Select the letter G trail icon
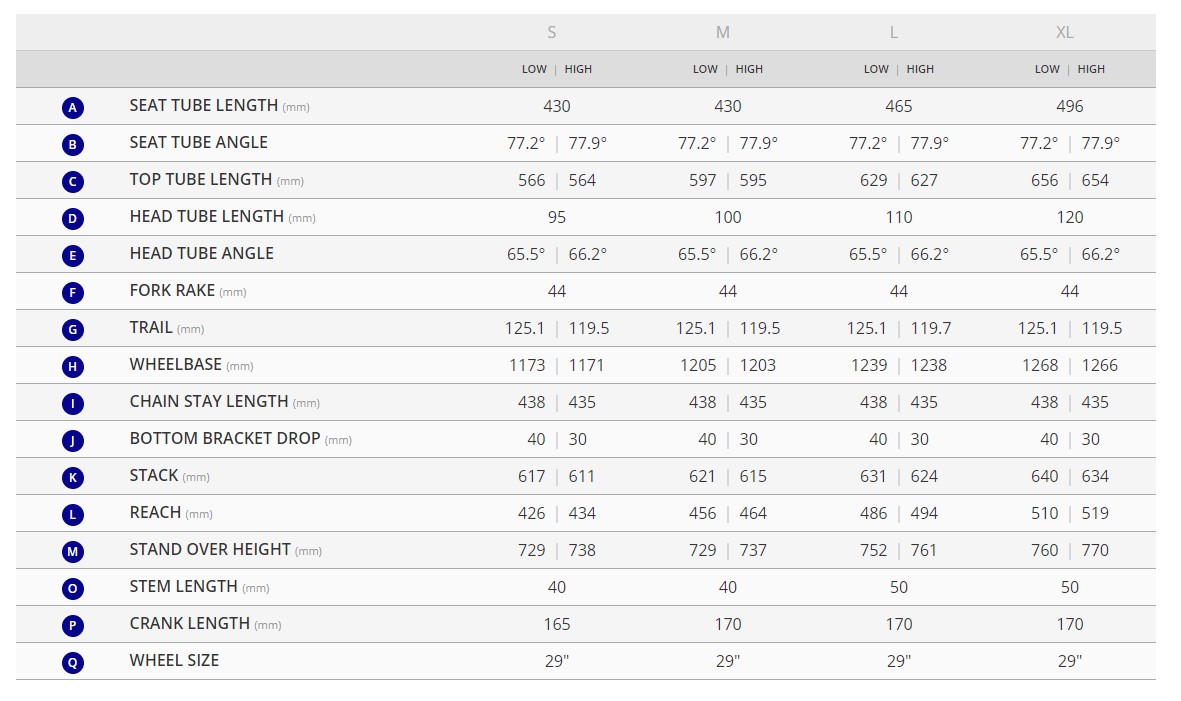 point(72,329)
